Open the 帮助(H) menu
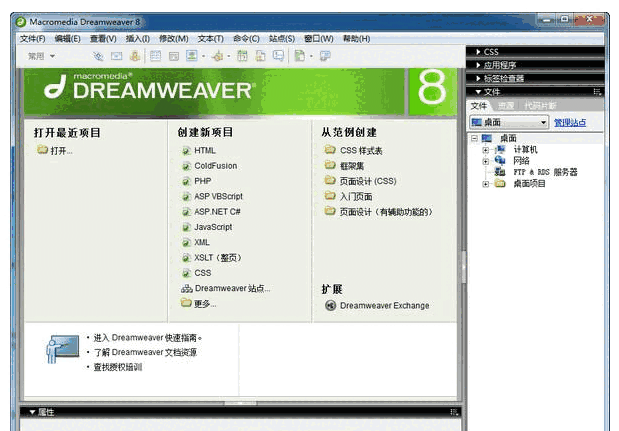This screenshot has width=619, height=431. (x=356, y=39)
